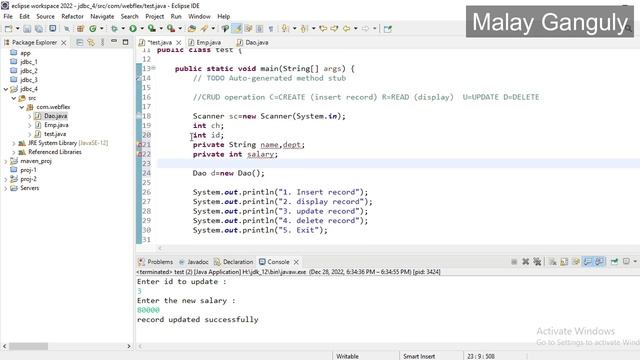
Task: Toggle Link with Editor in Package Explorer
Action: click(91, 42)
